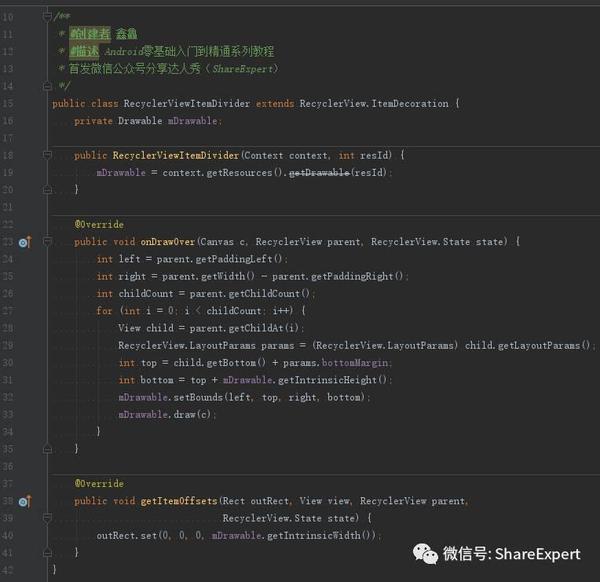Click the class name RecyclerViewItemDivider in the class declaration
Image resolution: width=600 pixels, height=582 pixels.
(186, 103)
